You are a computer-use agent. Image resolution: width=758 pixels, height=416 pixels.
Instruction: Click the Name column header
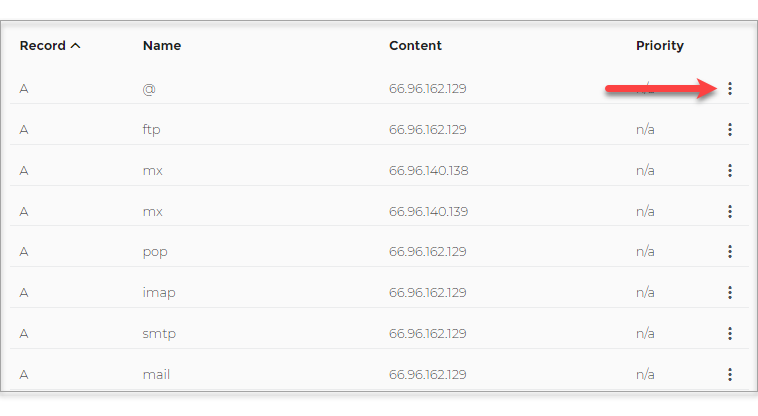pos(162,45)
